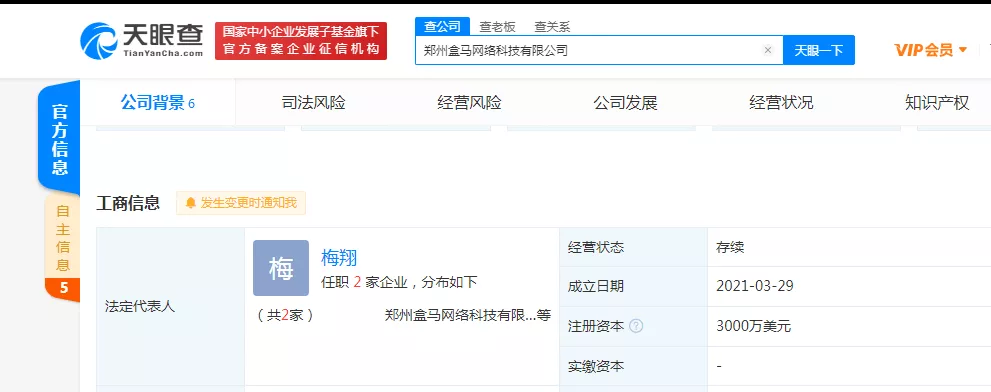Click the bell icon beside 发生变更时通知我

(x=191, y=203)
